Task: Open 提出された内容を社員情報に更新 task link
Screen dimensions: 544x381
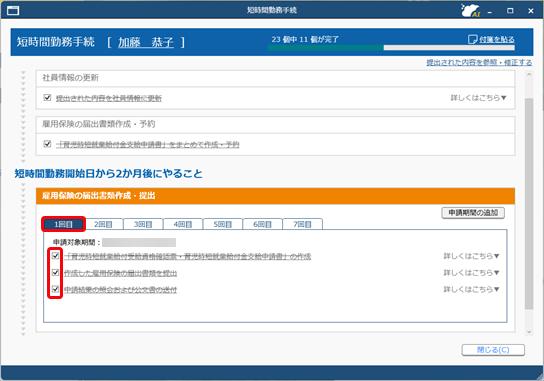Action: pos(109,98)
